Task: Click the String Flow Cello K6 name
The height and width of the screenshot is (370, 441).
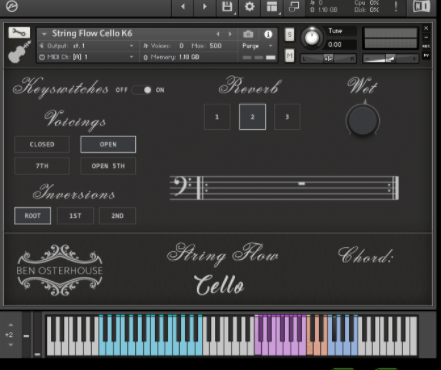Action: coord(92,34)
